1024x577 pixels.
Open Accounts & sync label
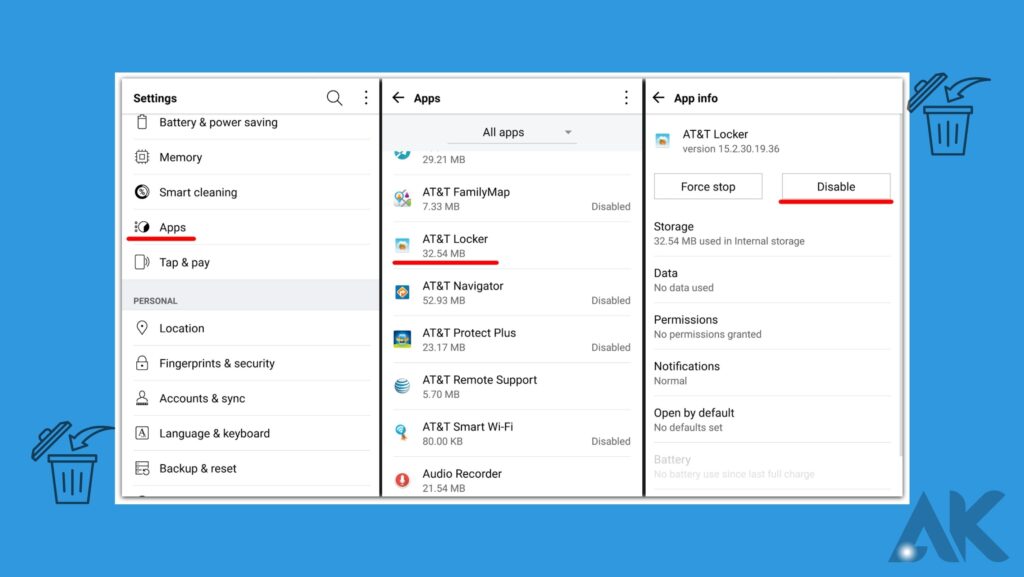pyautogui.click(x=202, y=399)
